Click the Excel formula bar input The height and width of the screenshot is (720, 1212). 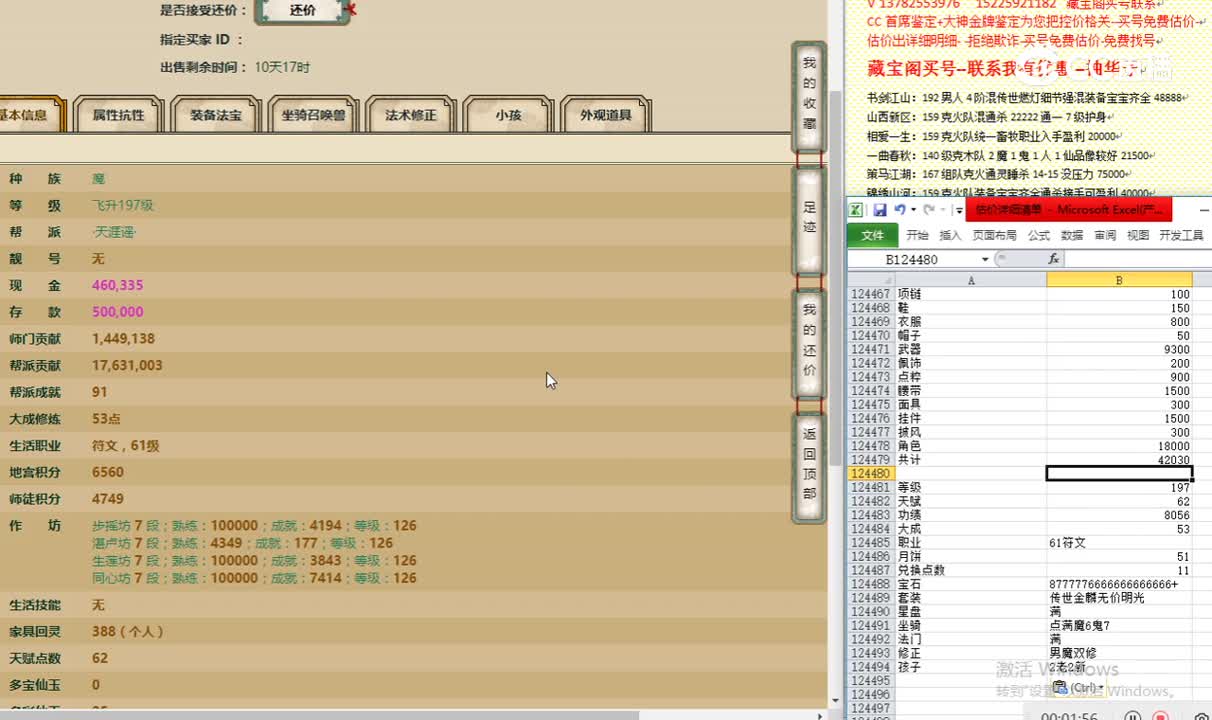pyautogui.click(x=1138, y=259)
